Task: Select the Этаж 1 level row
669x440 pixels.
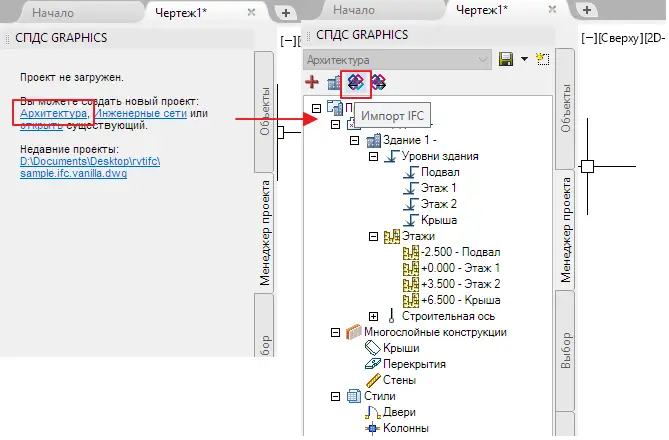Action: click(430, 188)
